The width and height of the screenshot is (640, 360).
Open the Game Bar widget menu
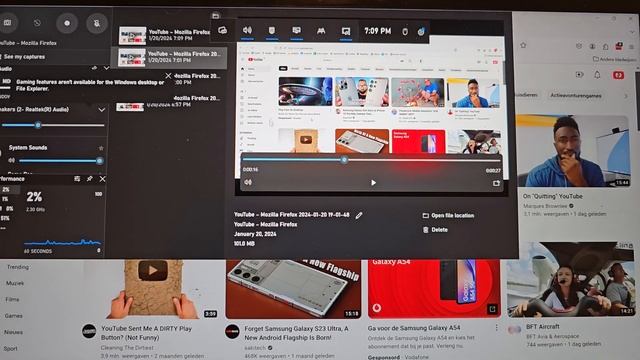(222, 31)
